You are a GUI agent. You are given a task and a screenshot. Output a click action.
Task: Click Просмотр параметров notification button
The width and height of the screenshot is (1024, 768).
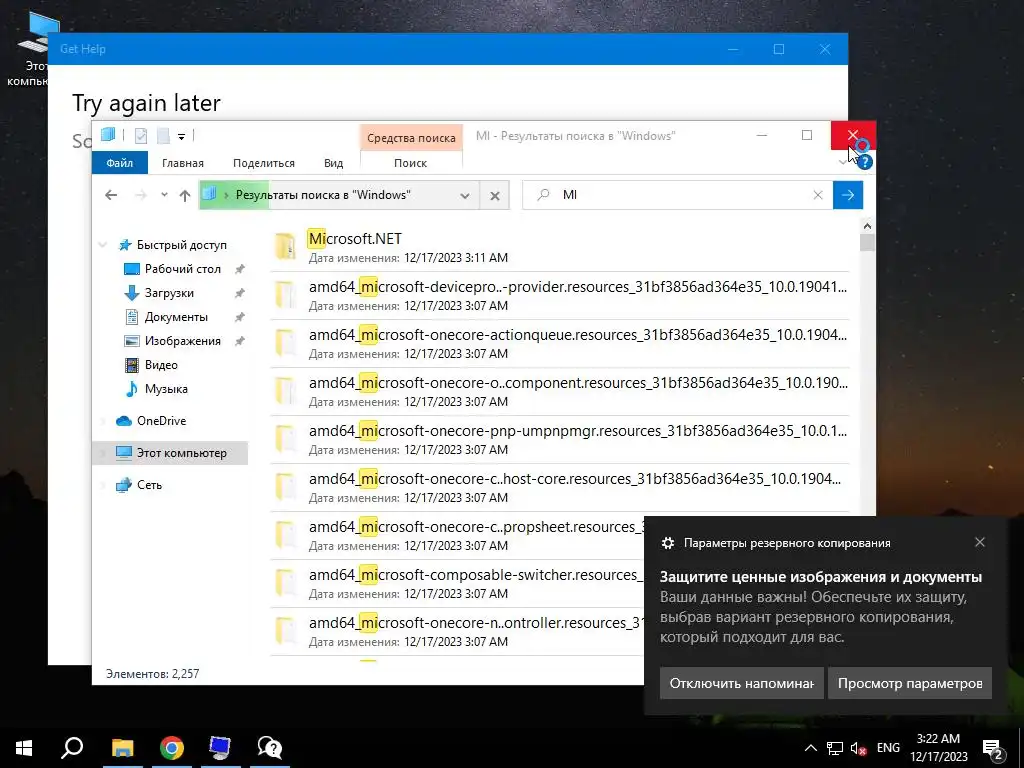(910, 683)
